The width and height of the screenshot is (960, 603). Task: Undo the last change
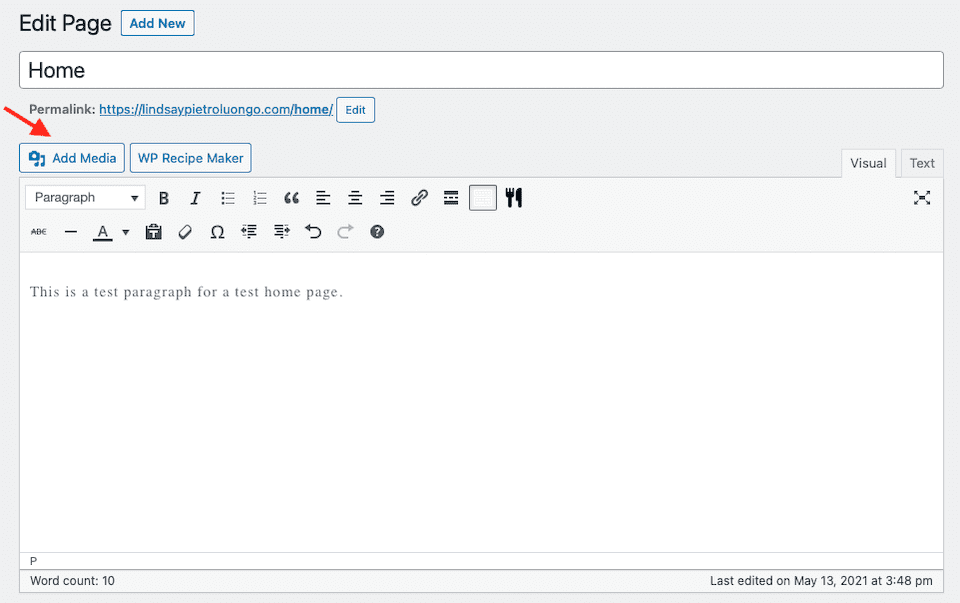point(313,231)
